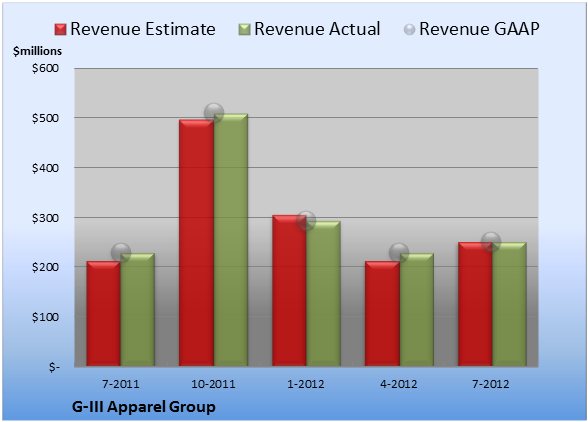
Task: Click the 'G-III Apparel Group' chart title
Action: (x=144, y=407)
